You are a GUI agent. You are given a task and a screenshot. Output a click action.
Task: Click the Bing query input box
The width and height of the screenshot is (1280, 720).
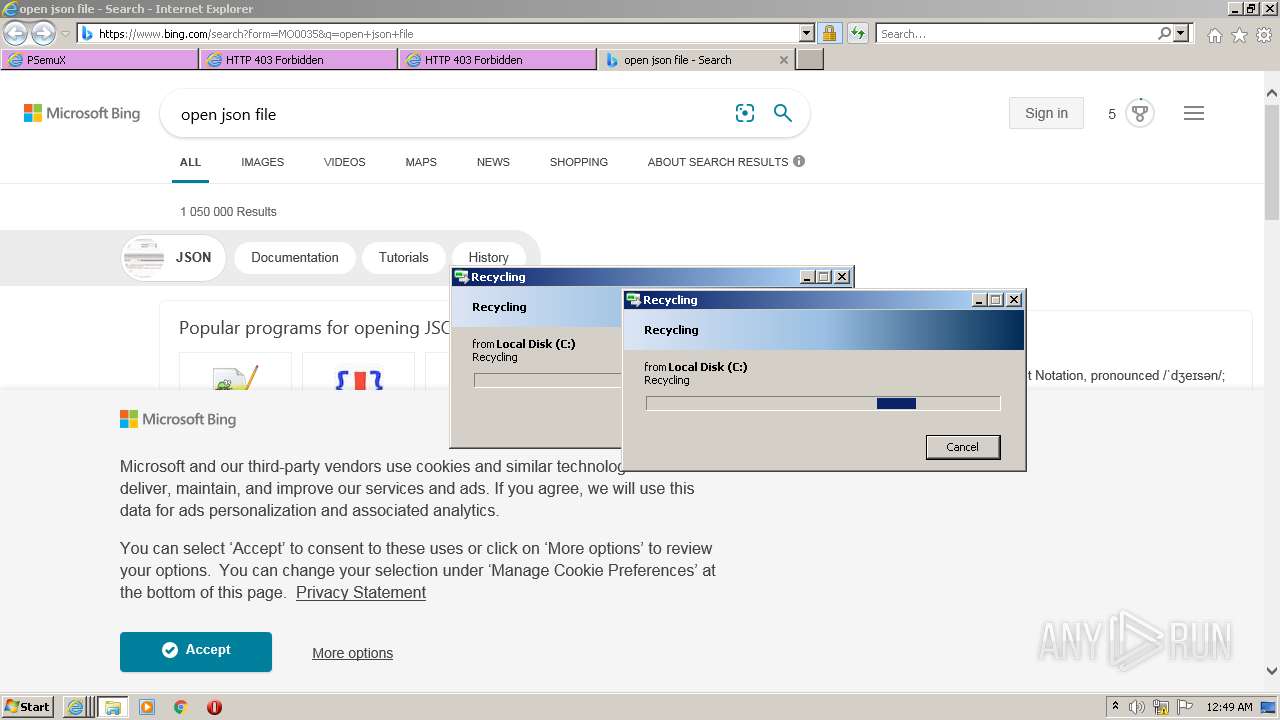[x=450, y=114]
